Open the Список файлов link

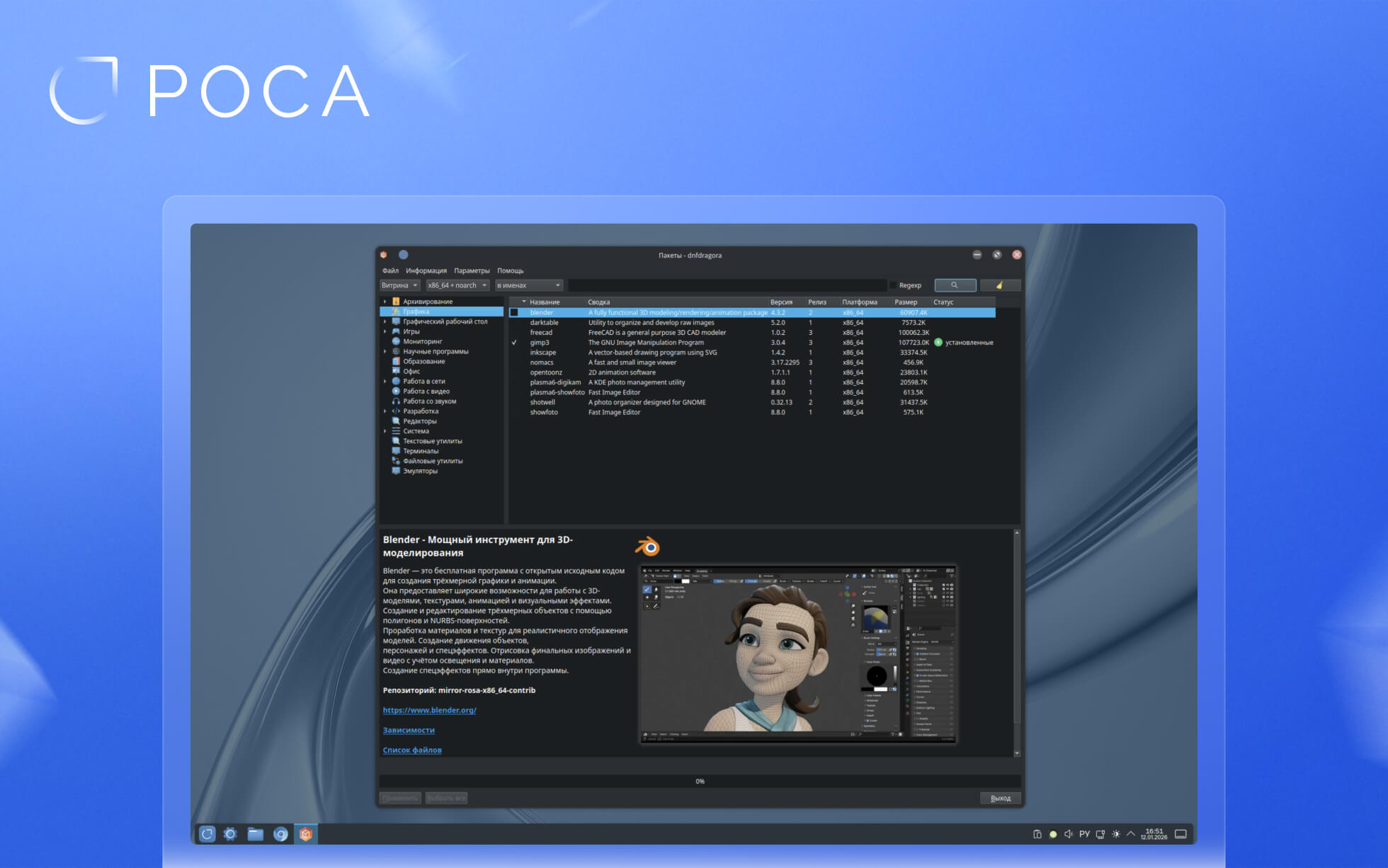click(x=412, y=750)
